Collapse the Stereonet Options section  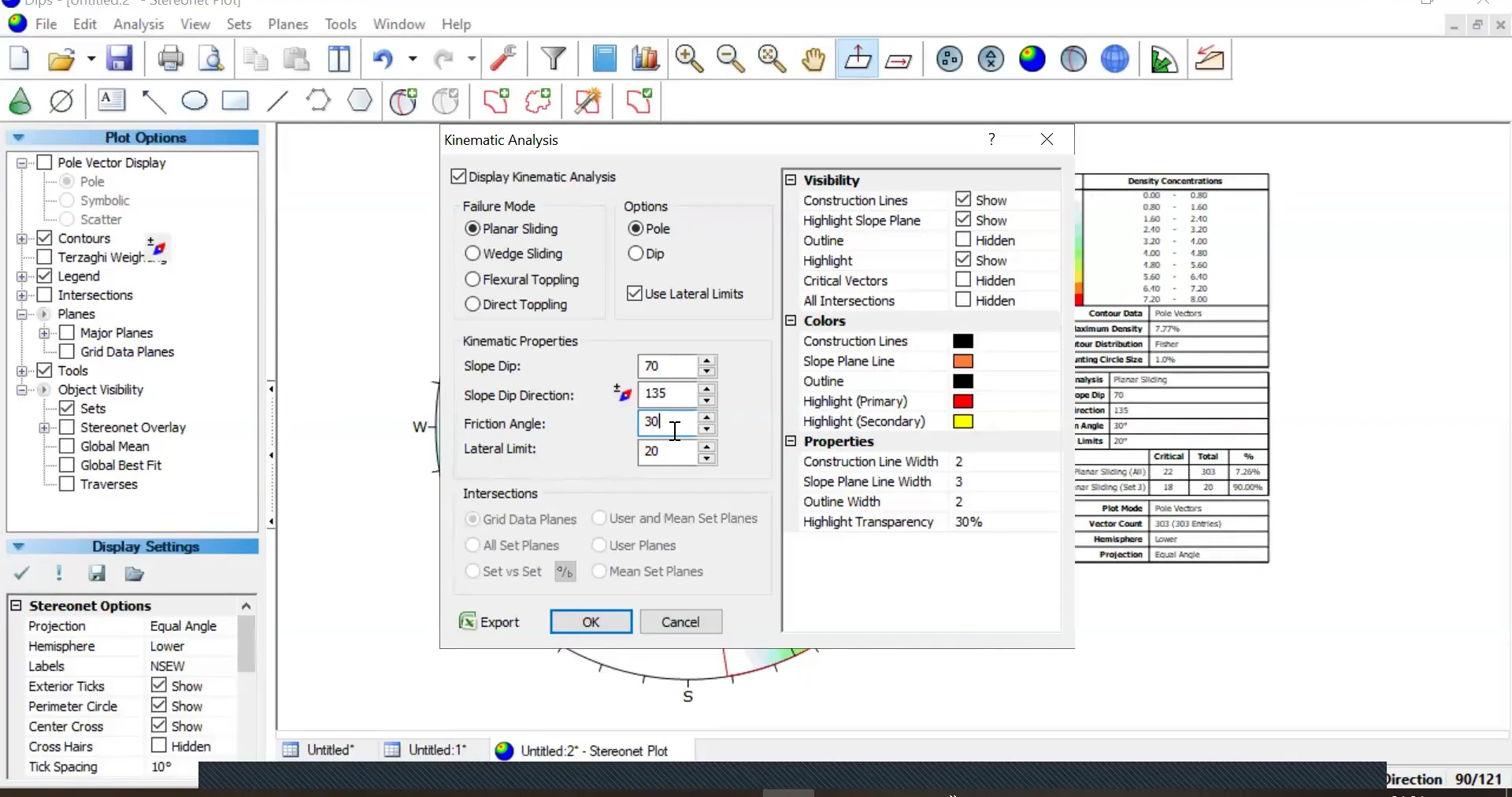pos(16,605)
